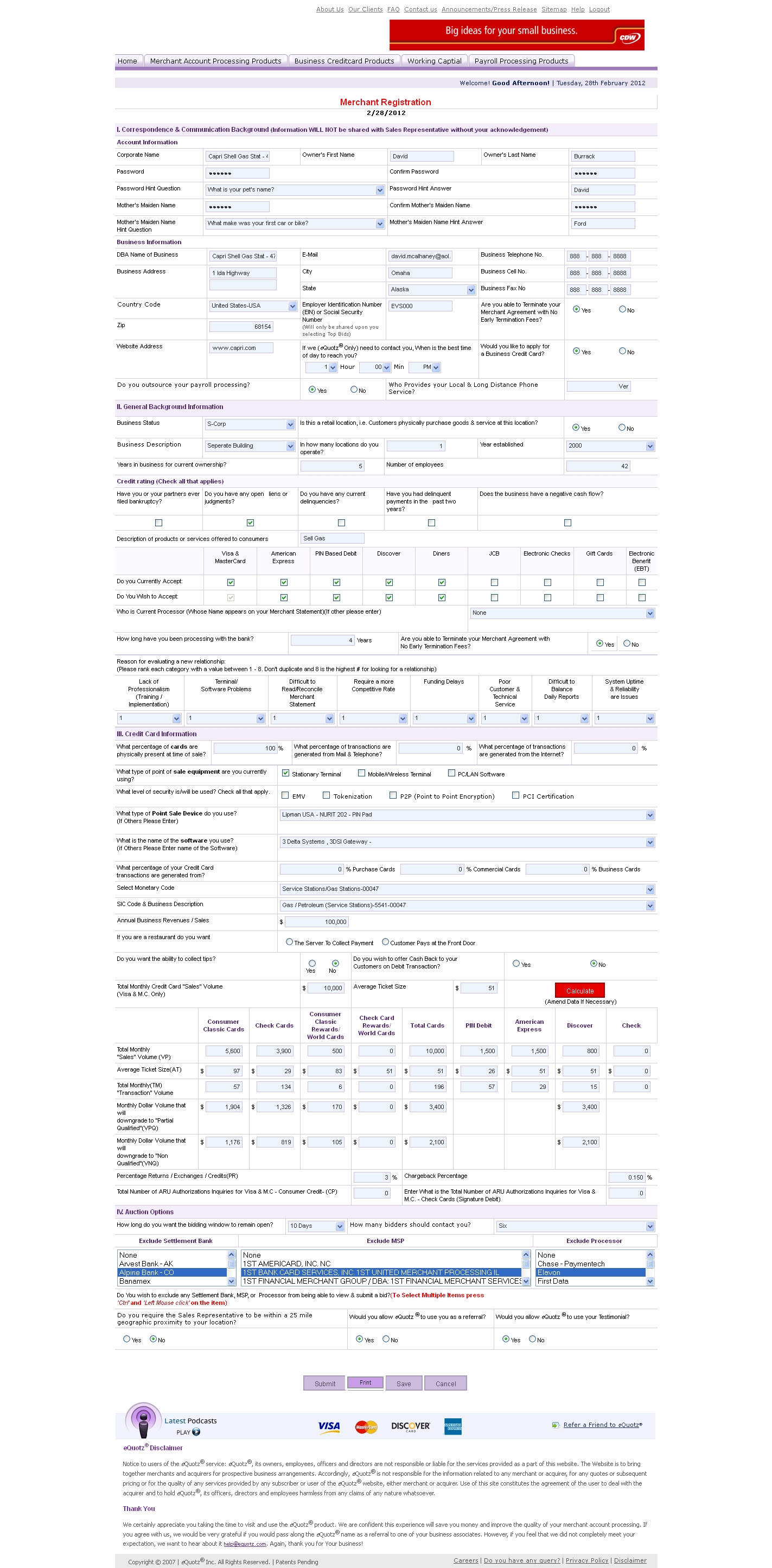Toggle Currently Accept JCB checkbox
The height and width of the screenshot is (1568, 772).
[x=494, y=583]
